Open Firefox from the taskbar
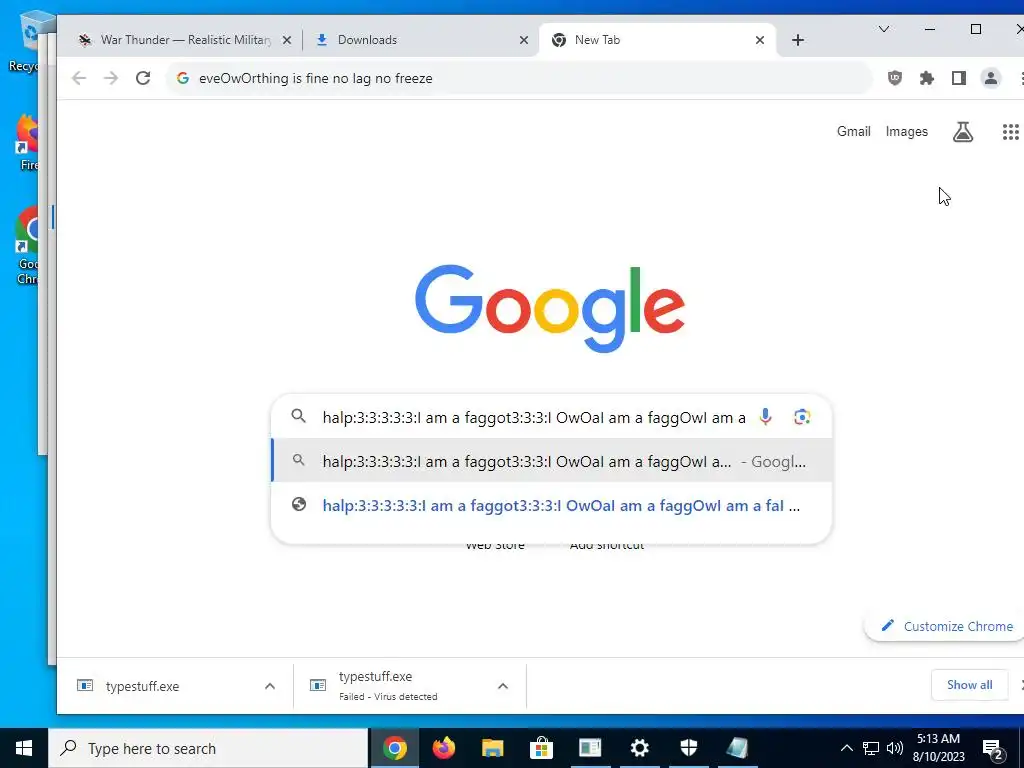This screenshot has width=1024, height=768. 443,748
